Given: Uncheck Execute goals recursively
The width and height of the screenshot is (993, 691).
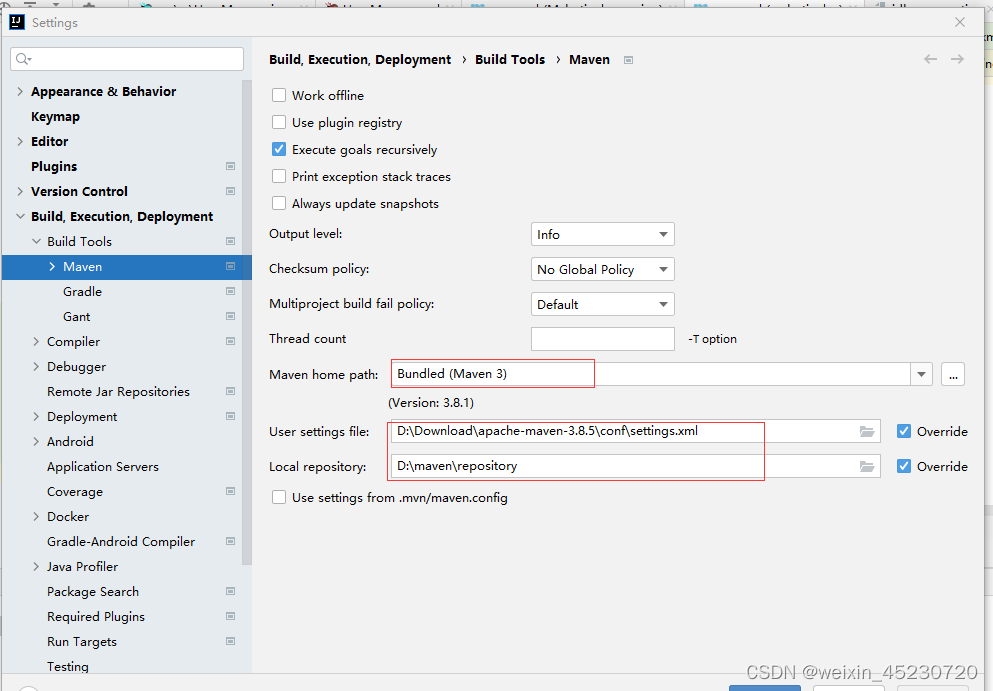Looking at the screenshot, I should coord(279,149).
